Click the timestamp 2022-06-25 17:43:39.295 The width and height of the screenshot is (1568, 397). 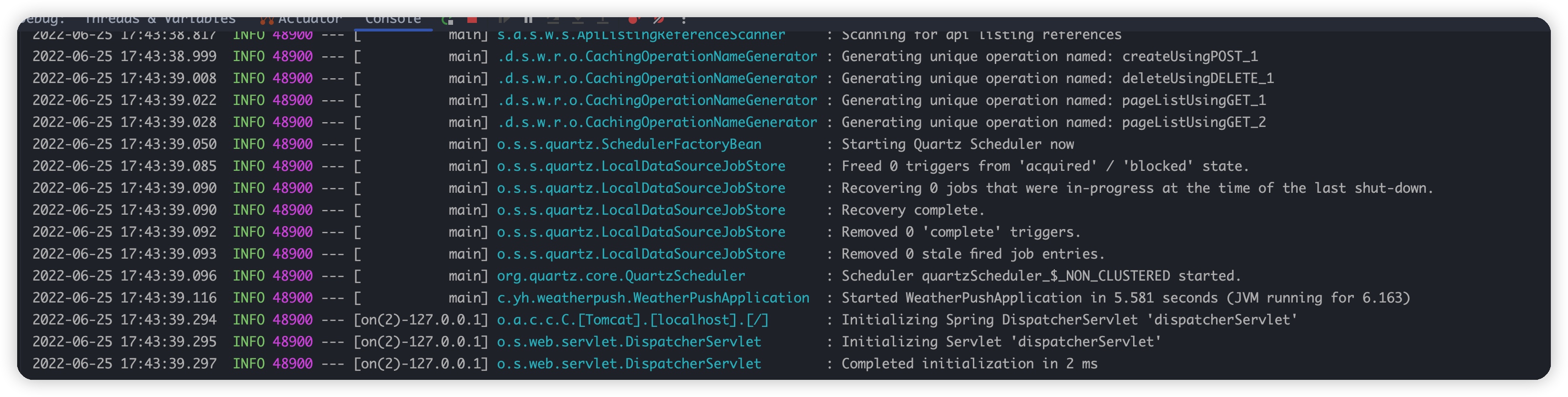click(x=124, y=342)
